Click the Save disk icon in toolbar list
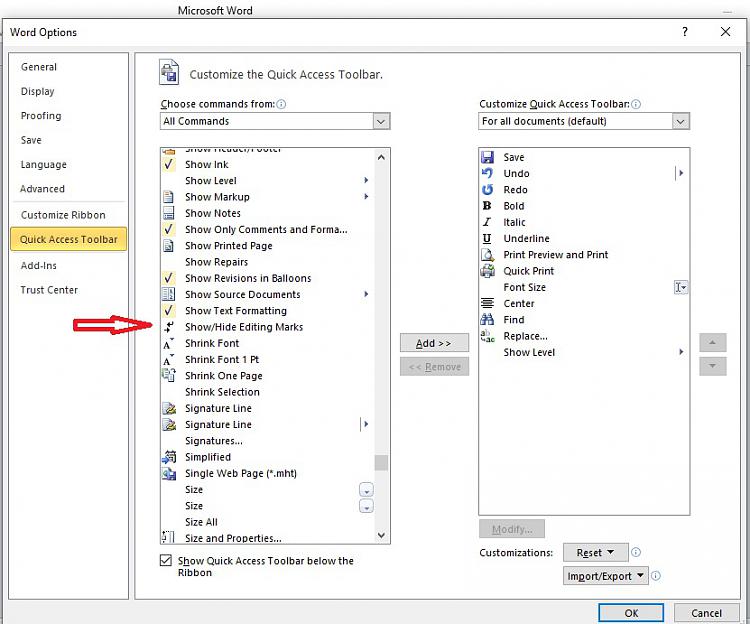 [487, 157]
